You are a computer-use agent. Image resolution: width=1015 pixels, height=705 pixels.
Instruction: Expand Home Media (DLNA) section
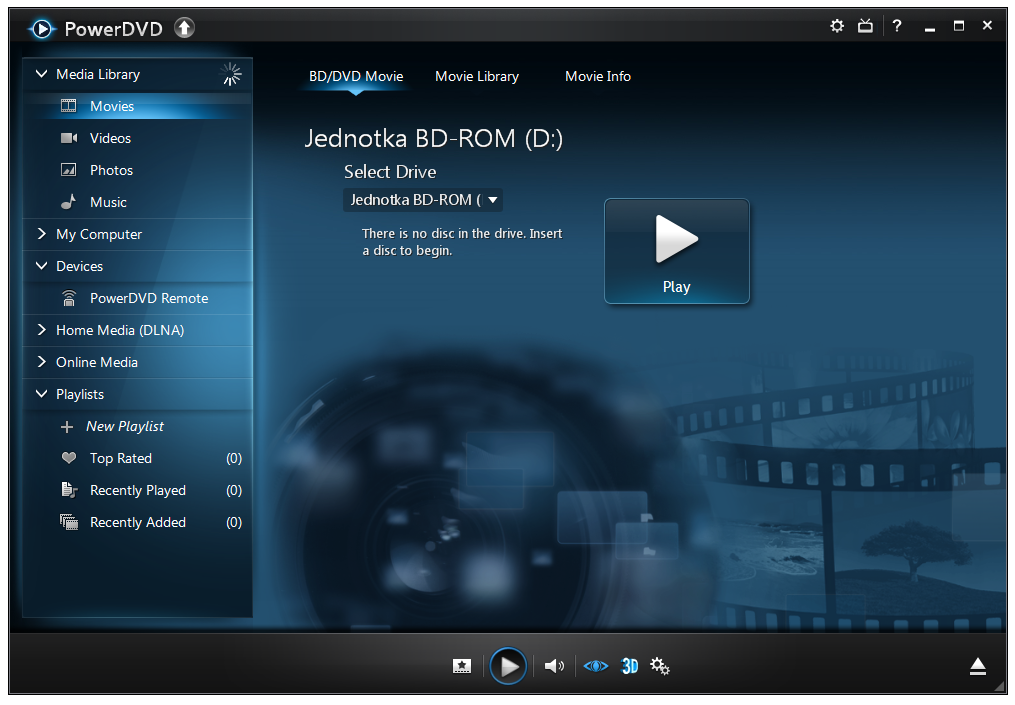click(x=41, y=330)
